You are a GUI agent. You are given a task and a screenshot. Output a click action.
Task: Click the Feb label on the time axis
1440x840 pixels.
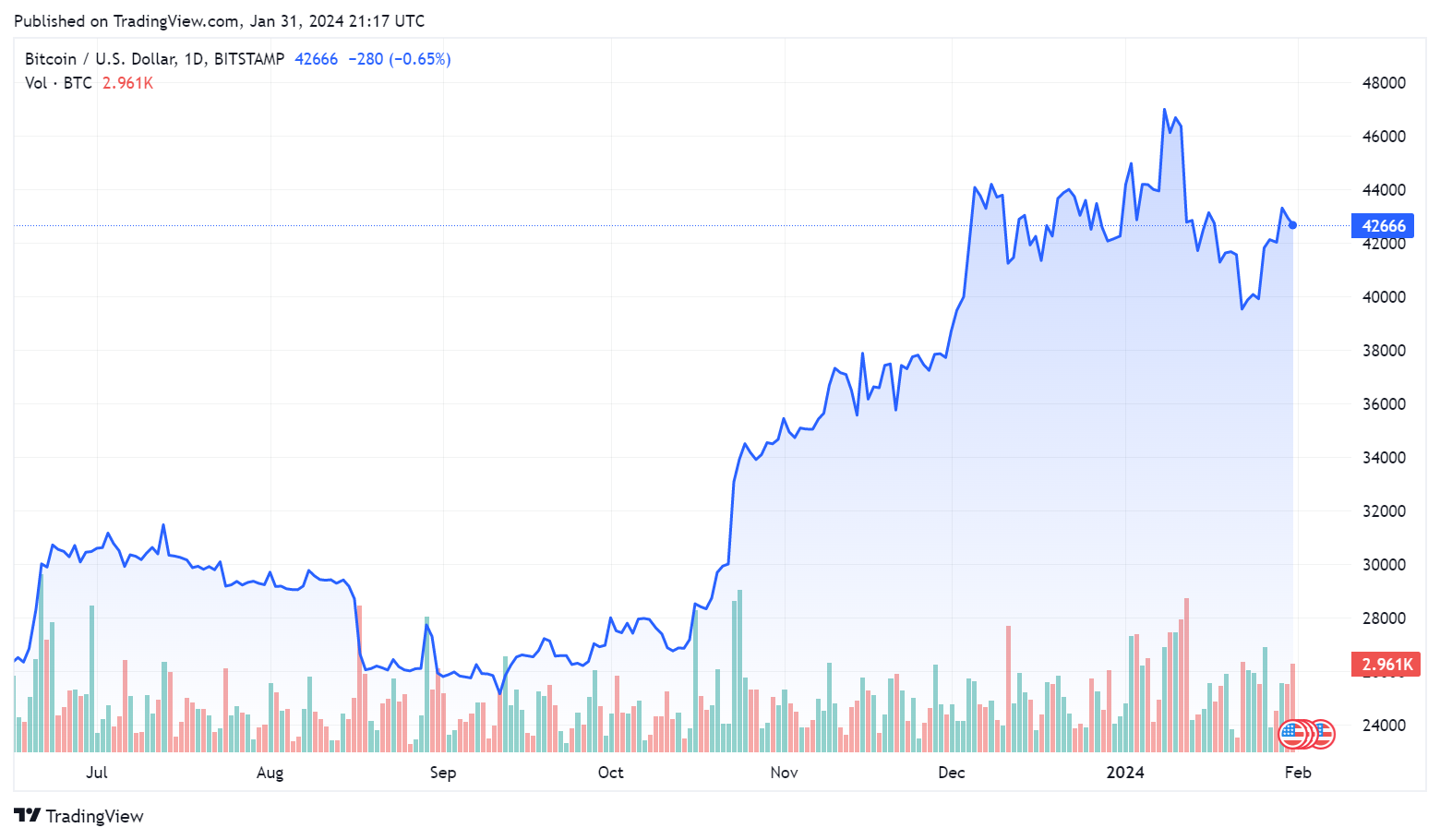(x=1298, y=773)
